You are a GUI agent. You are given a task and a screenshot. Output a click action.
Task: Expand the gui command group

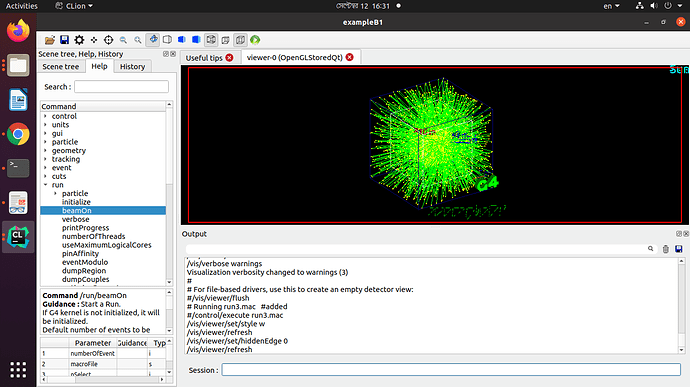45,133
